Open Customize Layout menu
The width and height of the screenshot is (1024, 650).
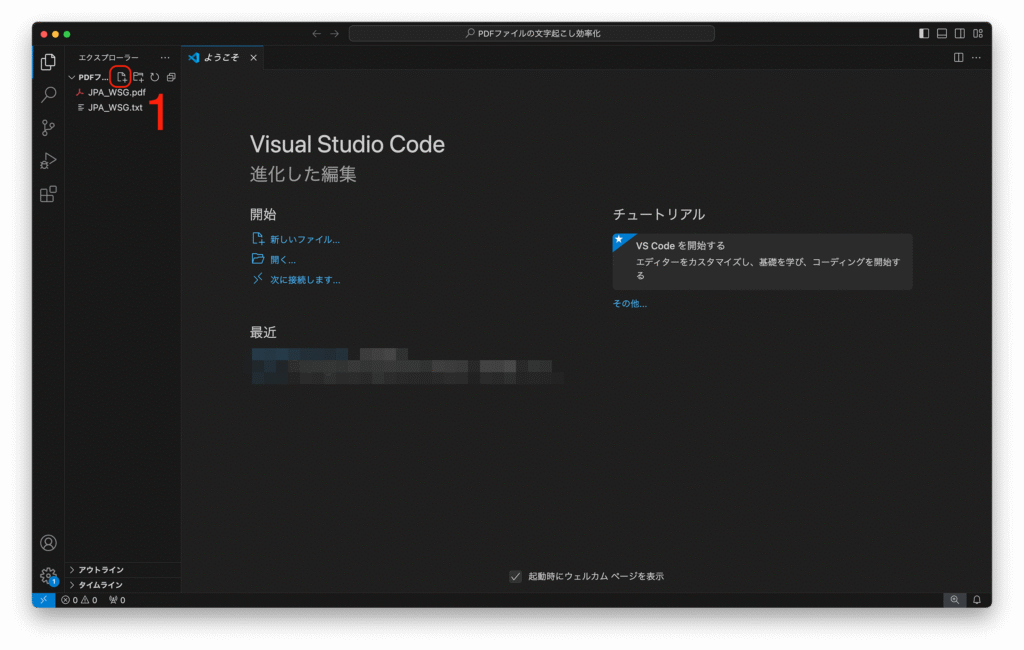pyautogui.click(x=978, y=33)
